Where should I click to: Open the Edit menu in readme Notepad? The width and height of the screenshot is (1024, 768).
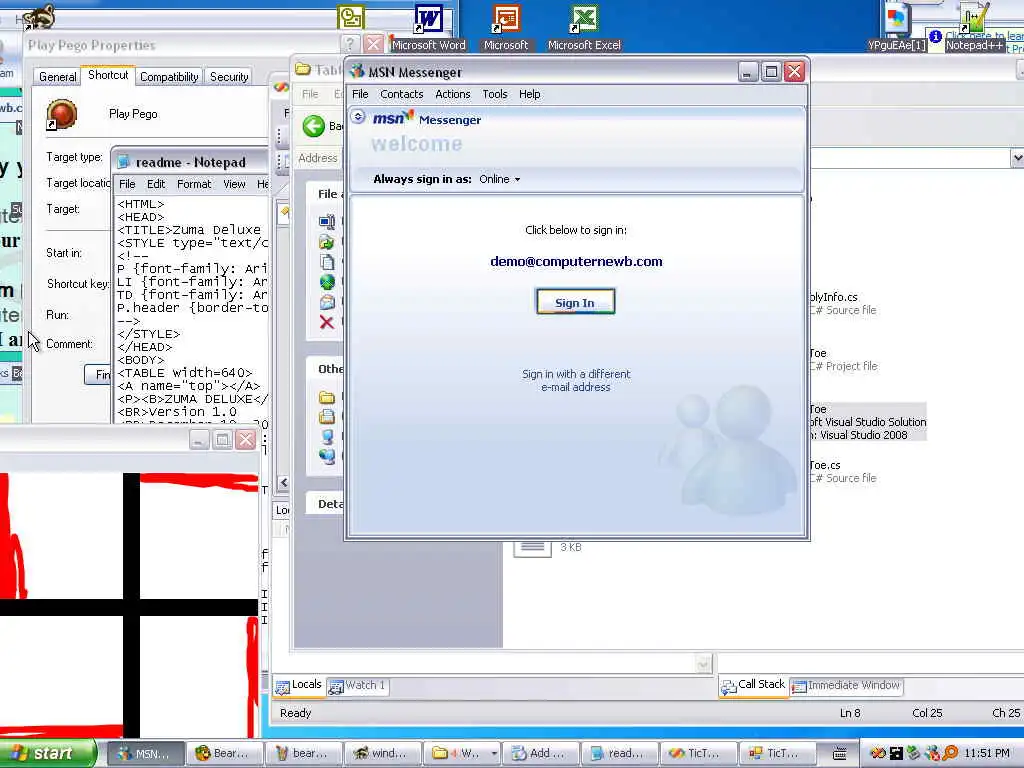155,184
